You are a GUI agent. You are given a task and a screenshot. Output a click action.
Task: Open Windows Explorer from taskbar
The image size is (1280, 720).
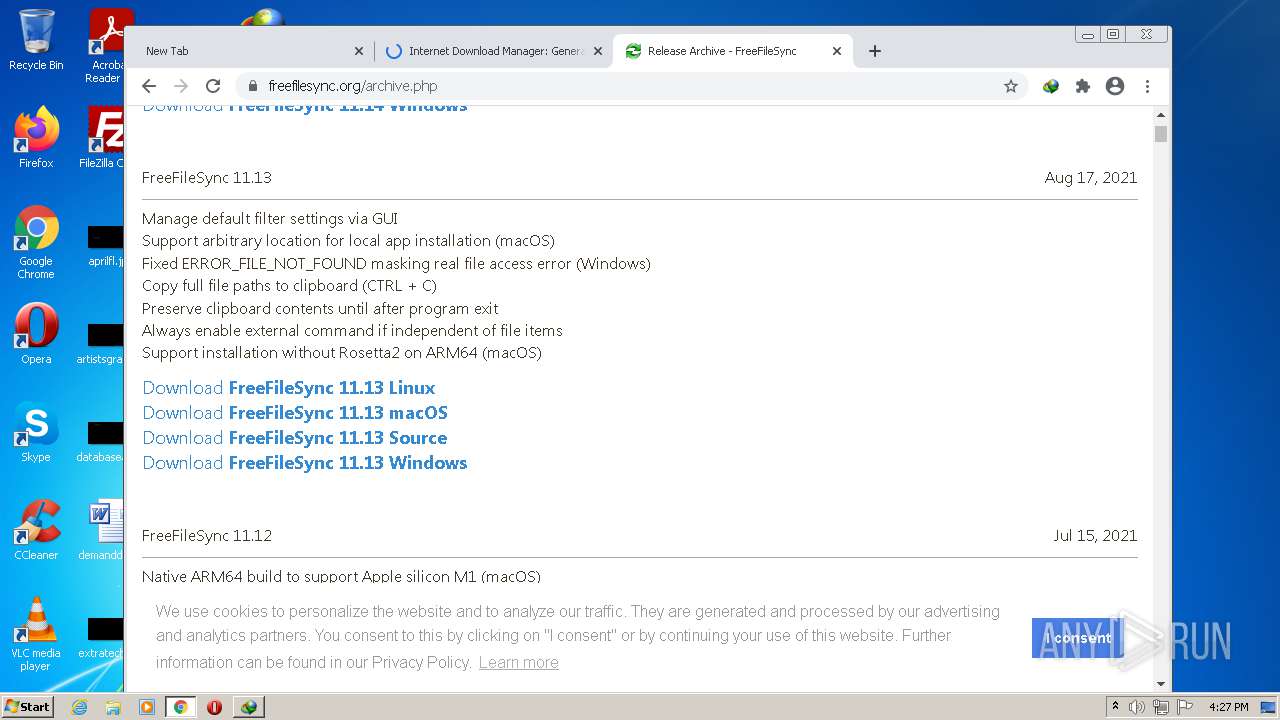pyautogui.click(x=113, y=707)
